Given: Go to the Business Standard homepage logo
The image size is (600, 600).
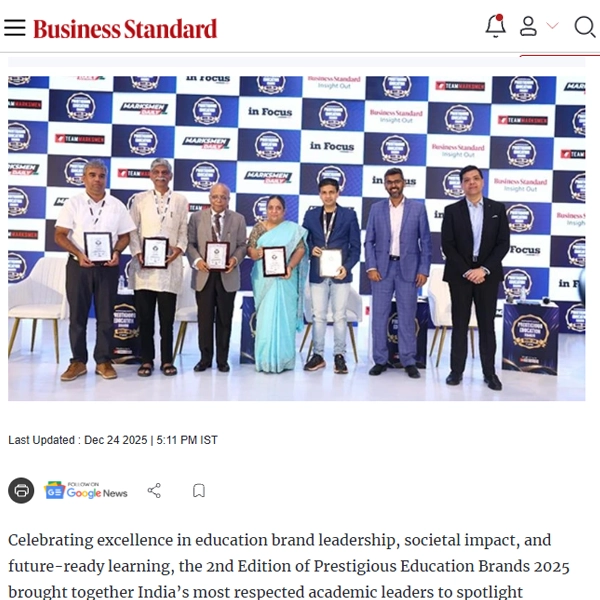Looking at the screenshot, I should coord(125,29).
